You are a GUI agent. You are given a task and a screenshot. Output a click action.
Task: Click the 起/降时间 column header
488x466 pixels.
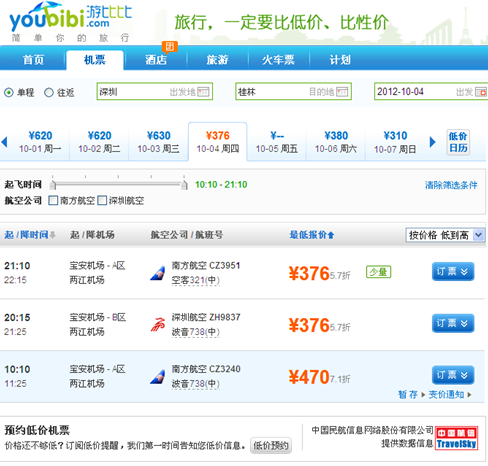click(26, 235)
